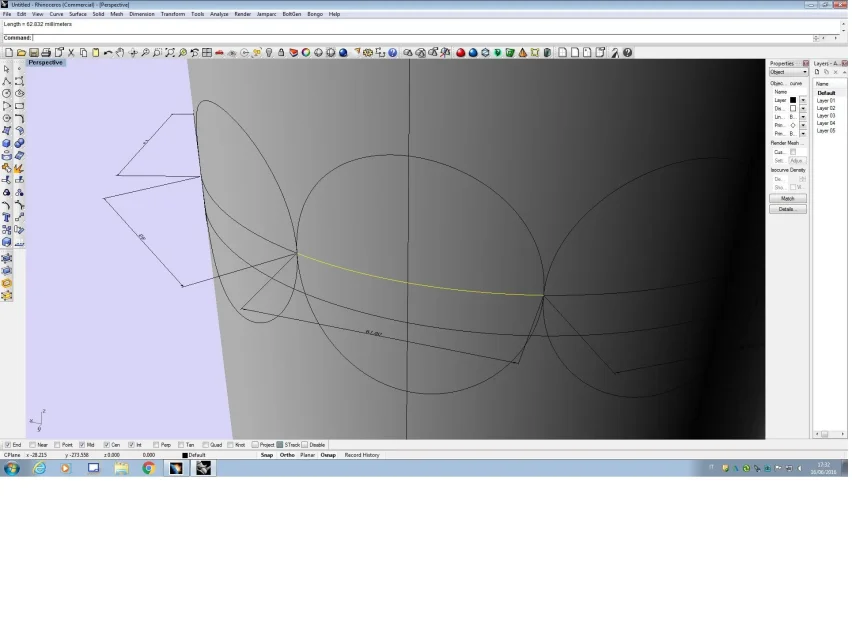Click the Save file icon in toolbar
This screenshot has width=852, height=640.
33,53
